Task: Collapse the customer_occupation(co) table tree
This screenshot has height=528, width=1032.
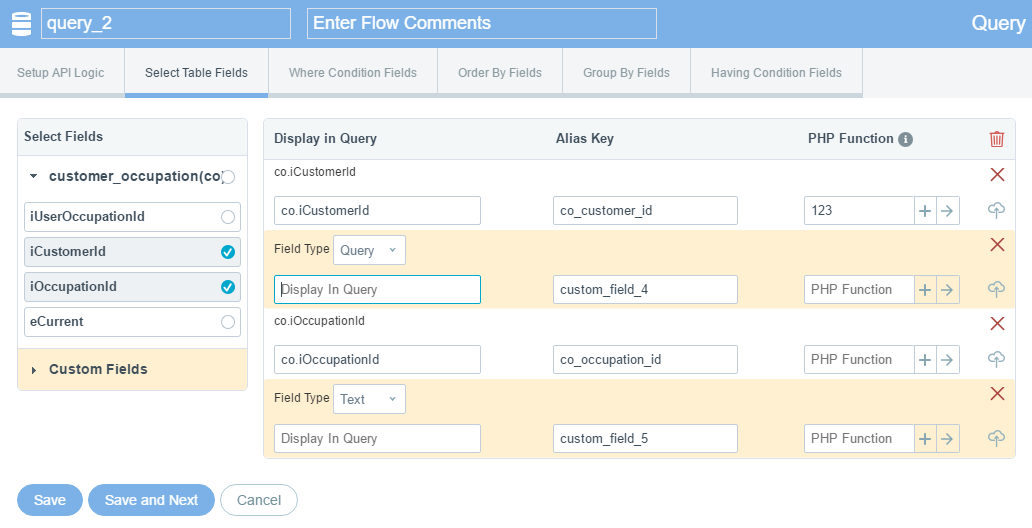Action: click(34, 176)
